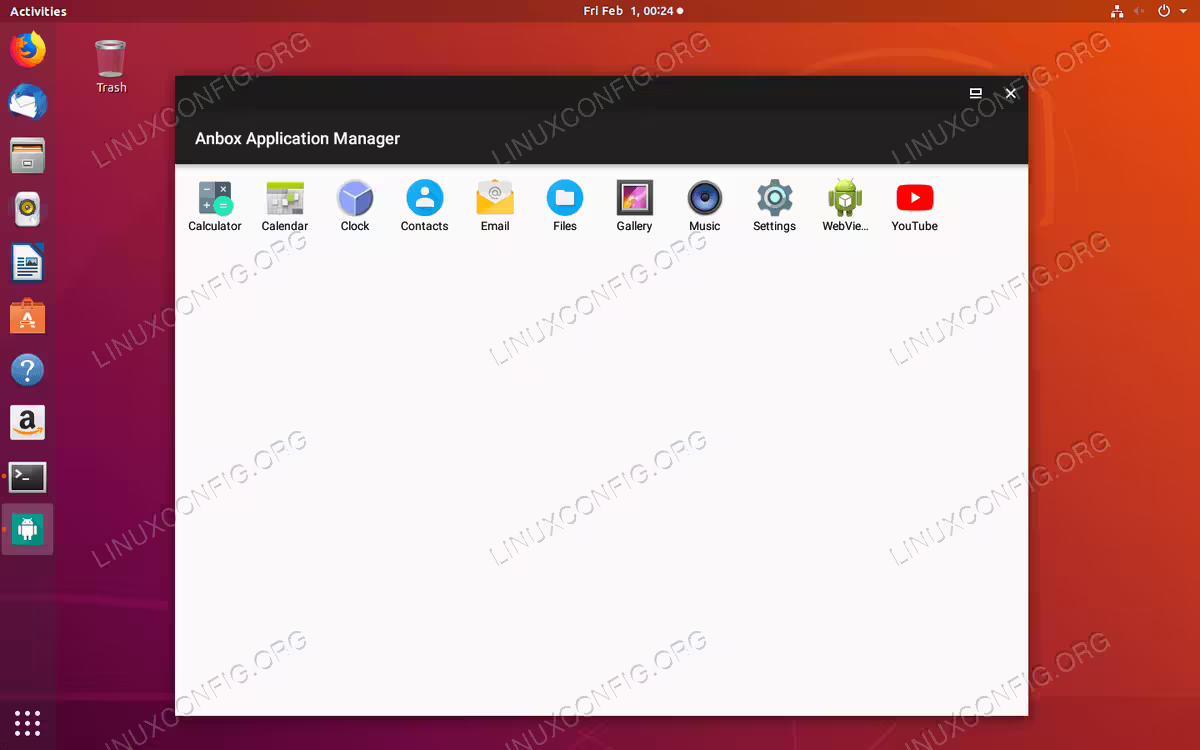Close the Anbox Application Manager window

(x=1010, y=93)
